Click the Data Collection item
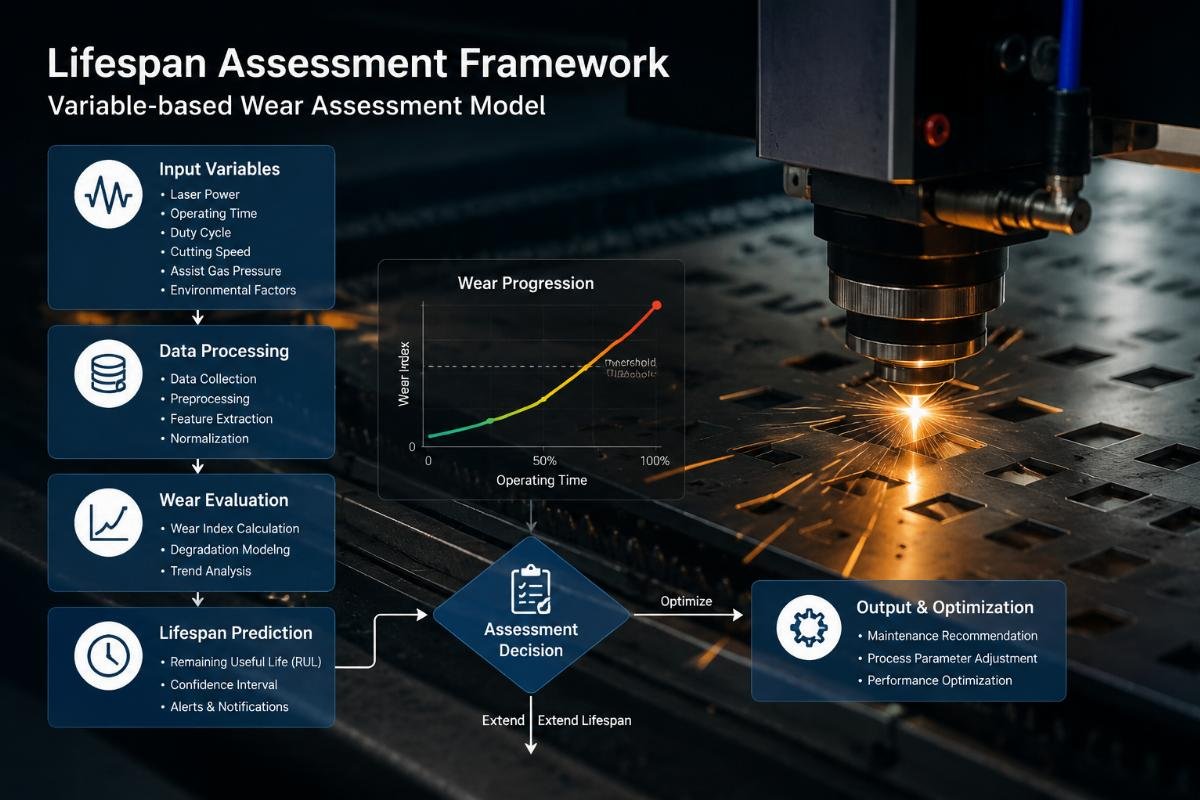Viewport: 1200px width, 800px height. pyautogui.click(x=213, y=379)
